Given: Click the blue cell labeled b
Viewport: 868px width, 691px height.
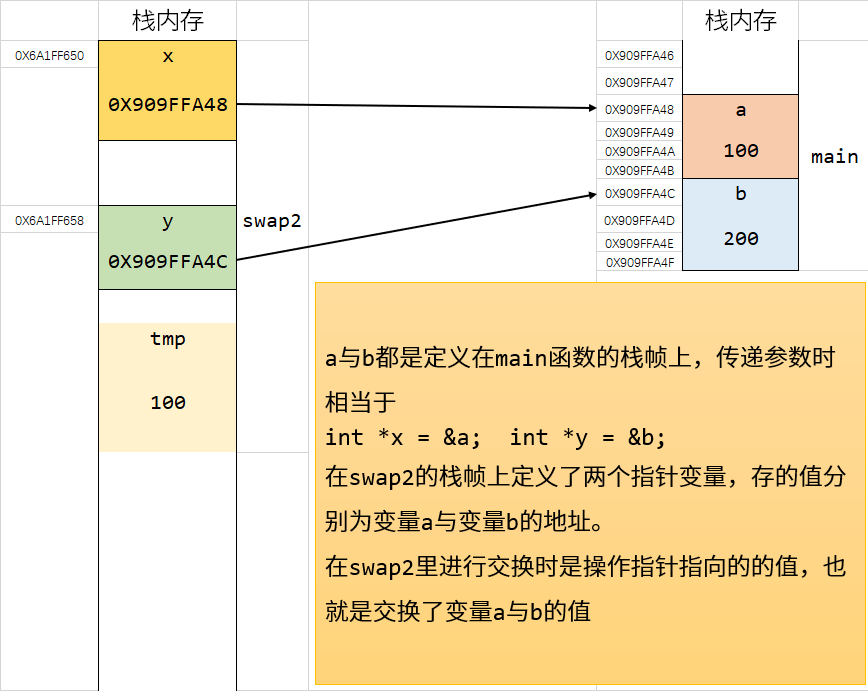Looking at the screenshot, I should pyautogui.click(x=740, y=194).
